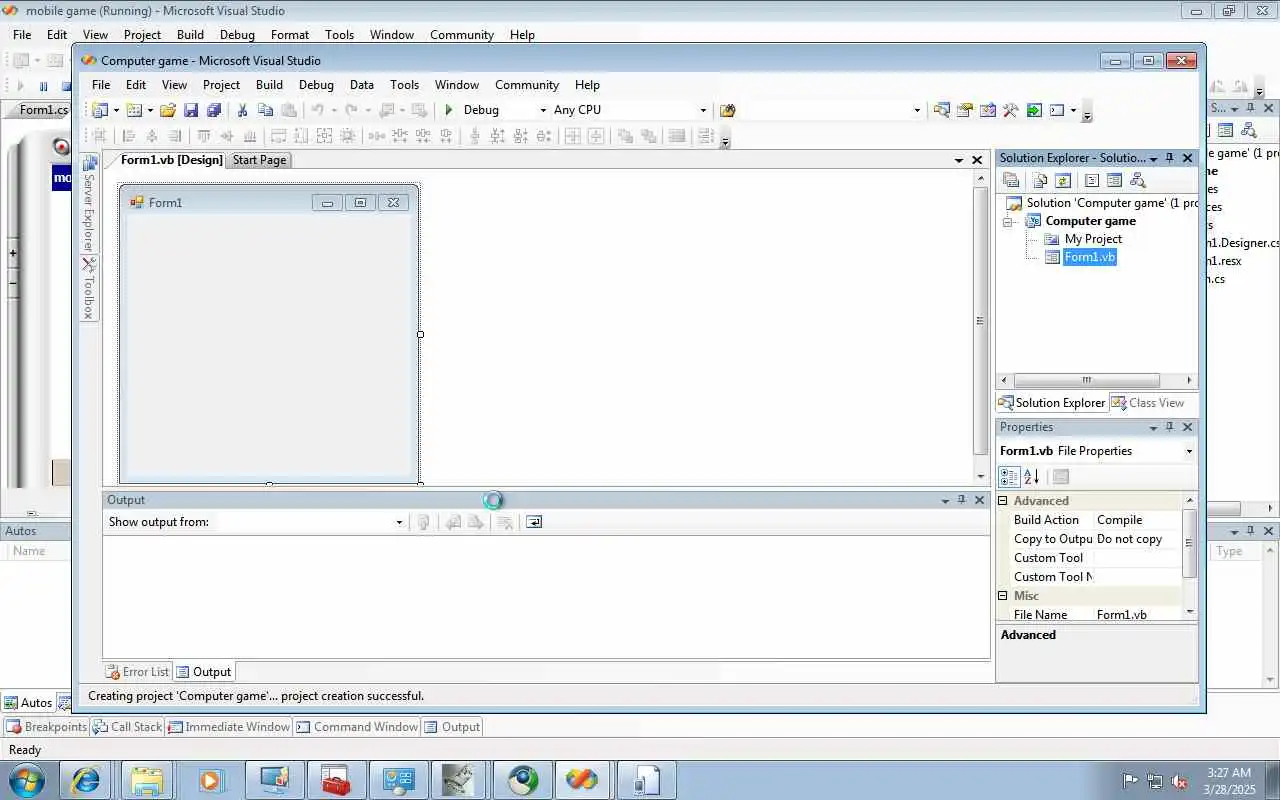Open the Form1.vb File Properties object dropdown

pyautogui.click(x=1189, y=451)
